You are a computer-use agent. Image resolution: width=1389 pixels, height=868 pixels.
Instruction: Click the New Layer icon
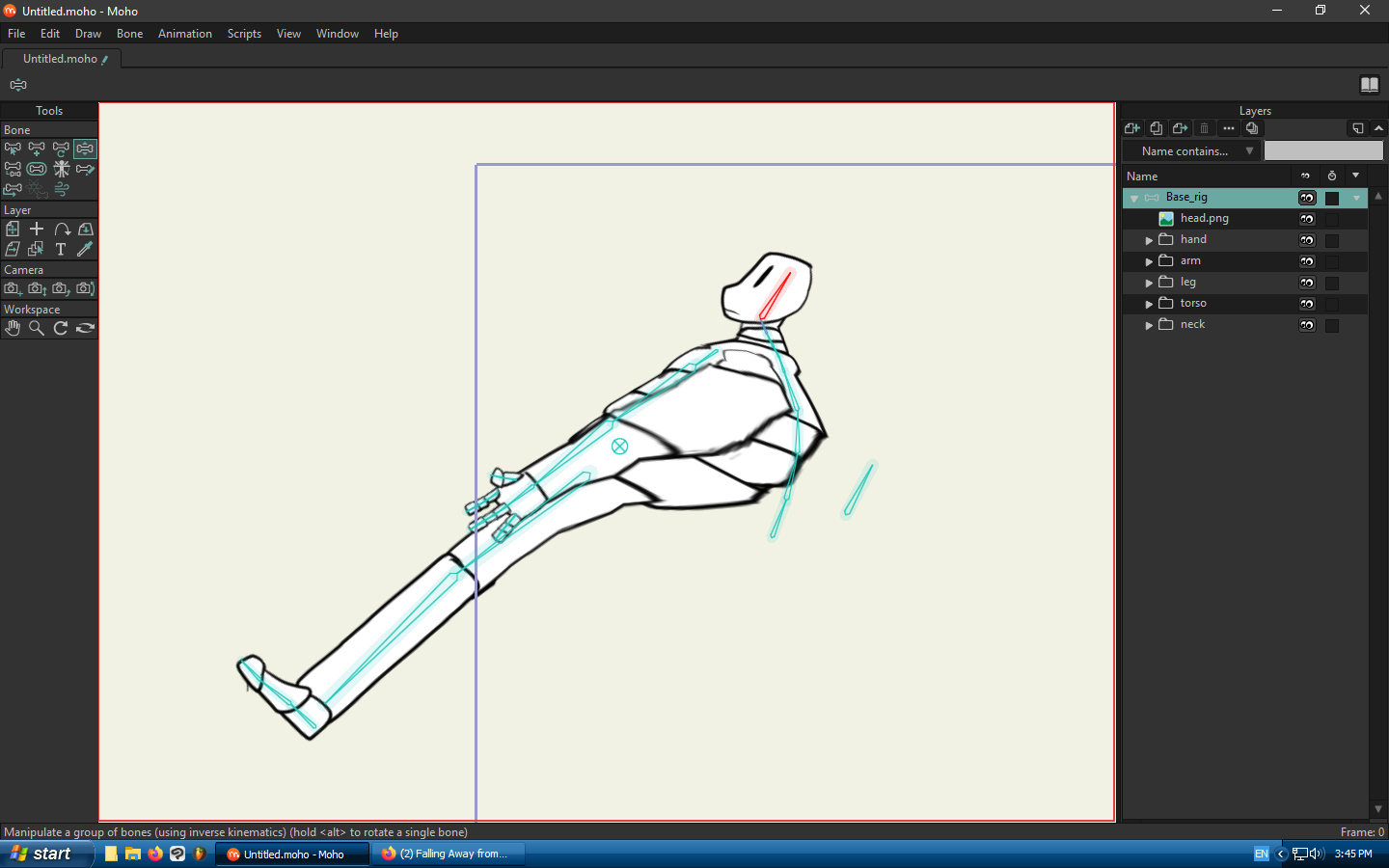1132,128
